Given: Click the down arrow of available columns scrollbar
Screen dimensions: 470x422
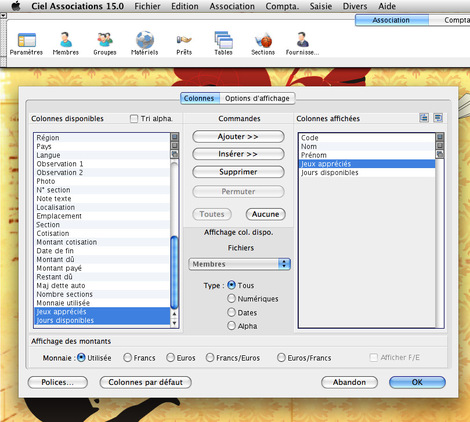Looking at the screenshot, I should [174, 323].
